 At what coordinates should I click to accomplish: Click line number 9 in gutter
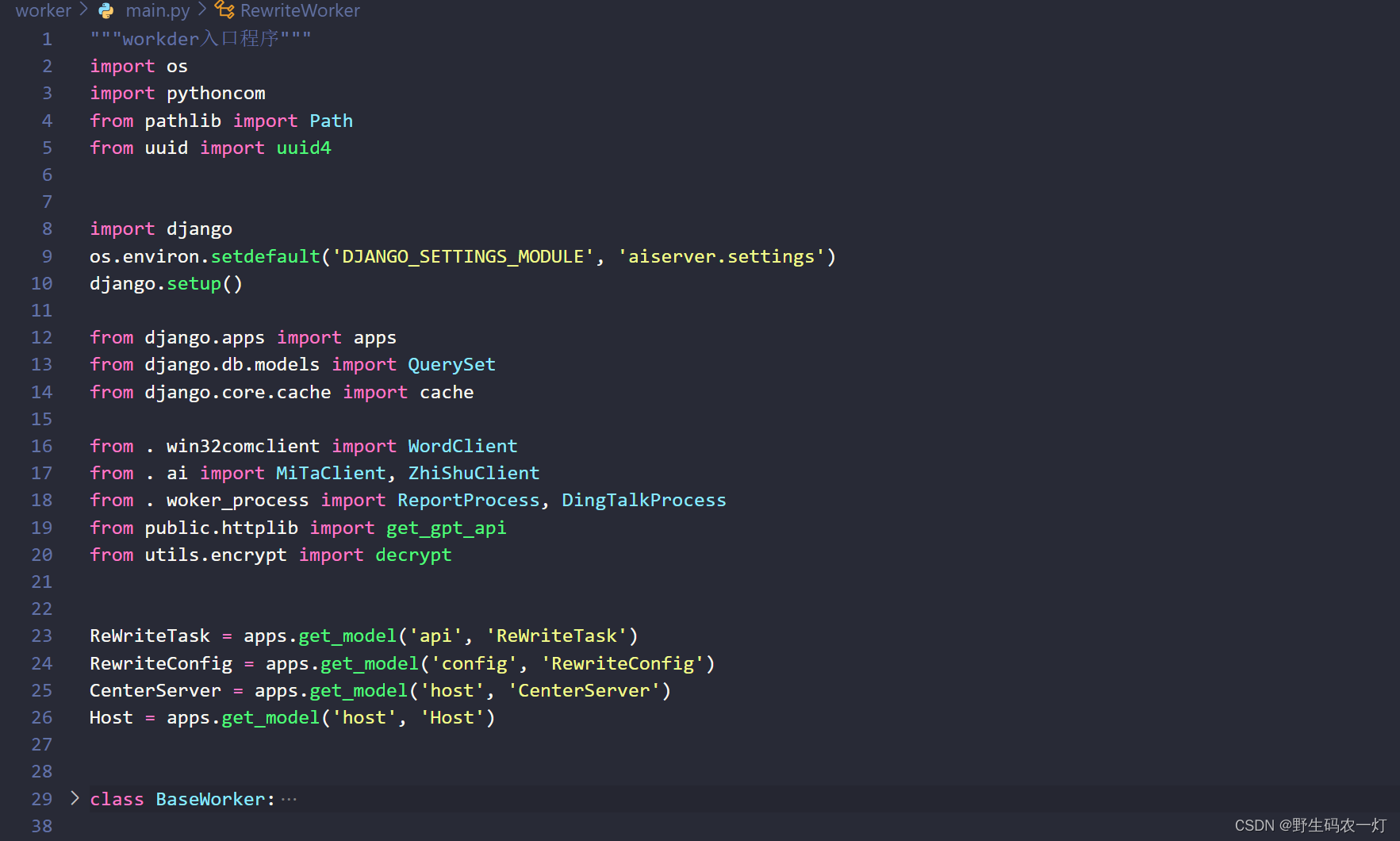point(47,256)
